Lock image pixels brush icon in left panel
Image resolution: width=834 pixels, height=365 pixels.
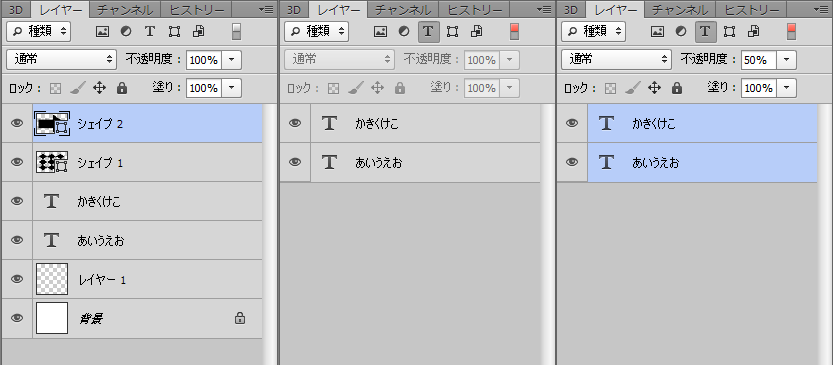click(78, 88)
